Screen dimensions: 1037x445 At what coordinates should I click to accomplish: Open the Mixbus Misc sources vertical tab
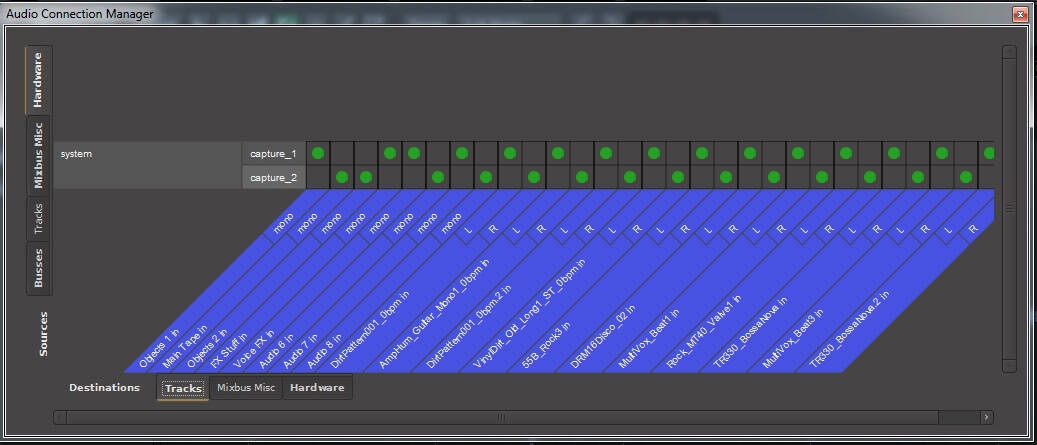pyautogui.click(x=40, y=155)
